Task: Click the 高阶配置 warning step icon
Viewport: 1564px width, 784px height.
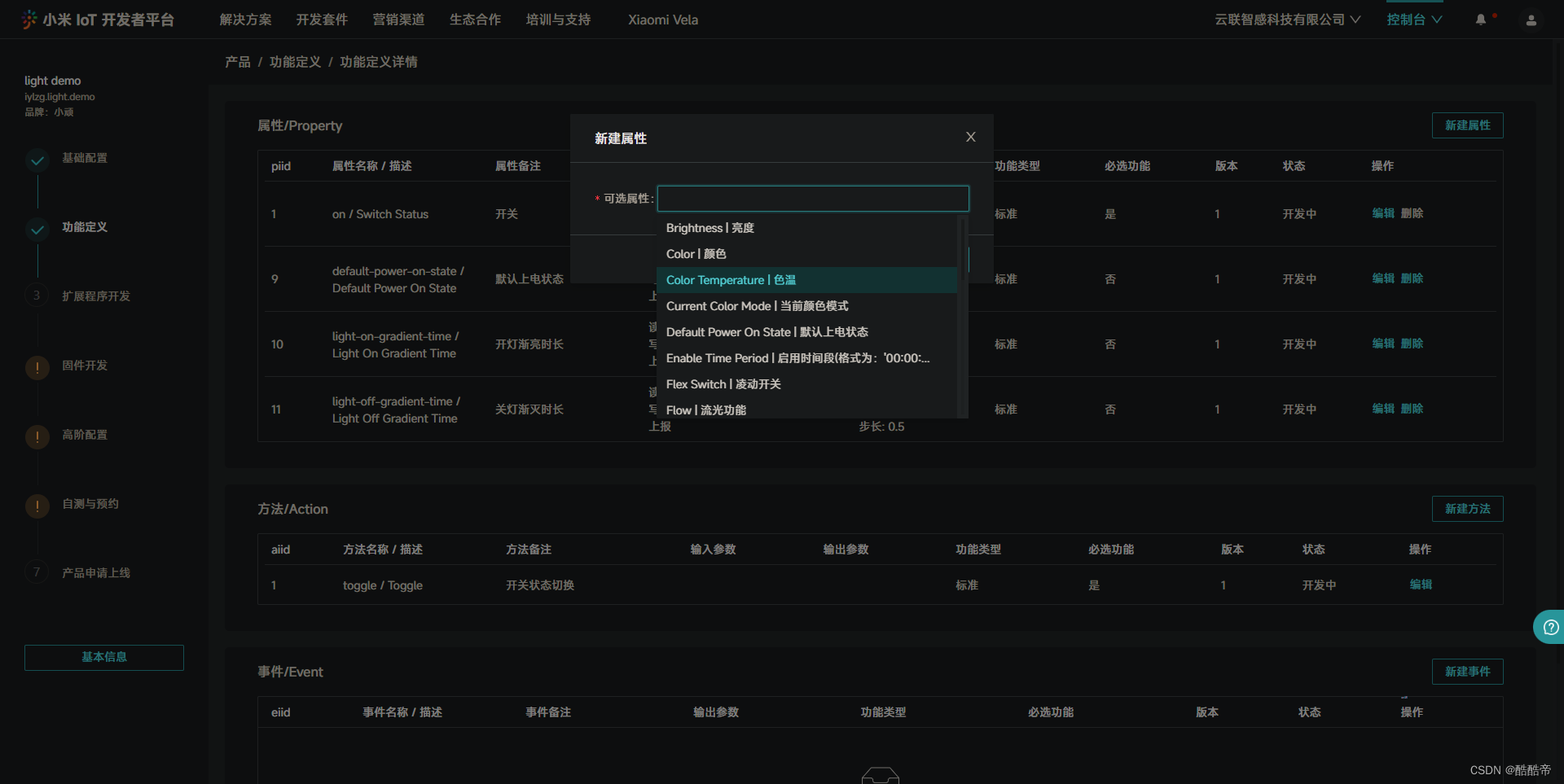Action: click(37, 437)
